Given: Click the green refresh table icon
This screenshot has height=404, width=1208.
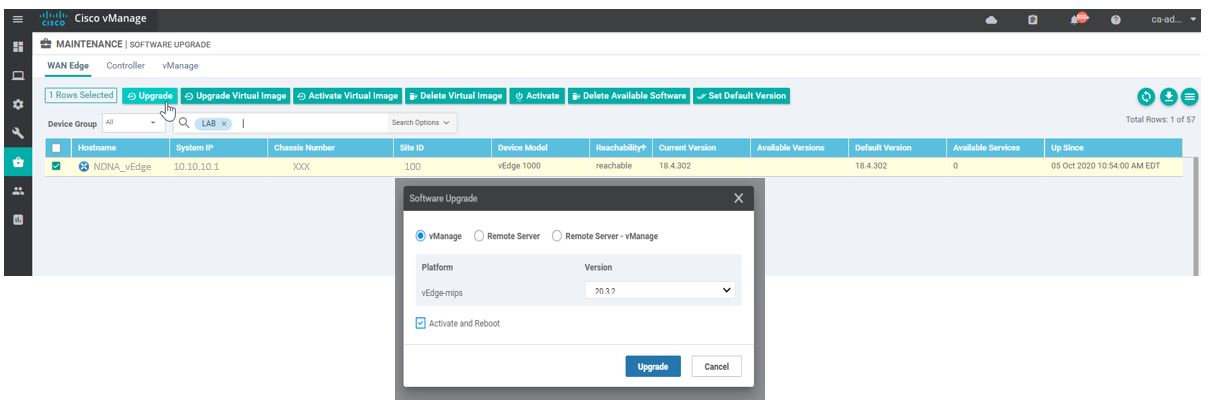Looking at the screenshot, I should tap(1147, 96).
